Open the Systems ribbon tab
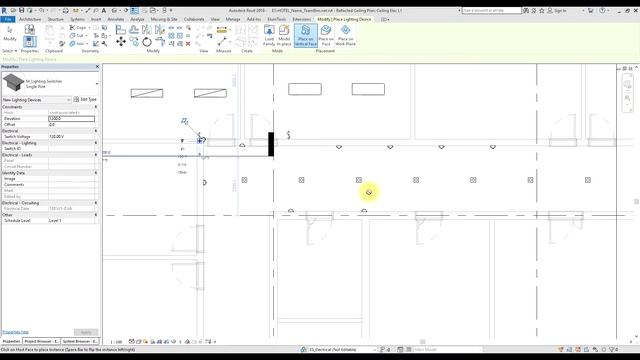The image size is (640, 360). (x=77, y=19)
